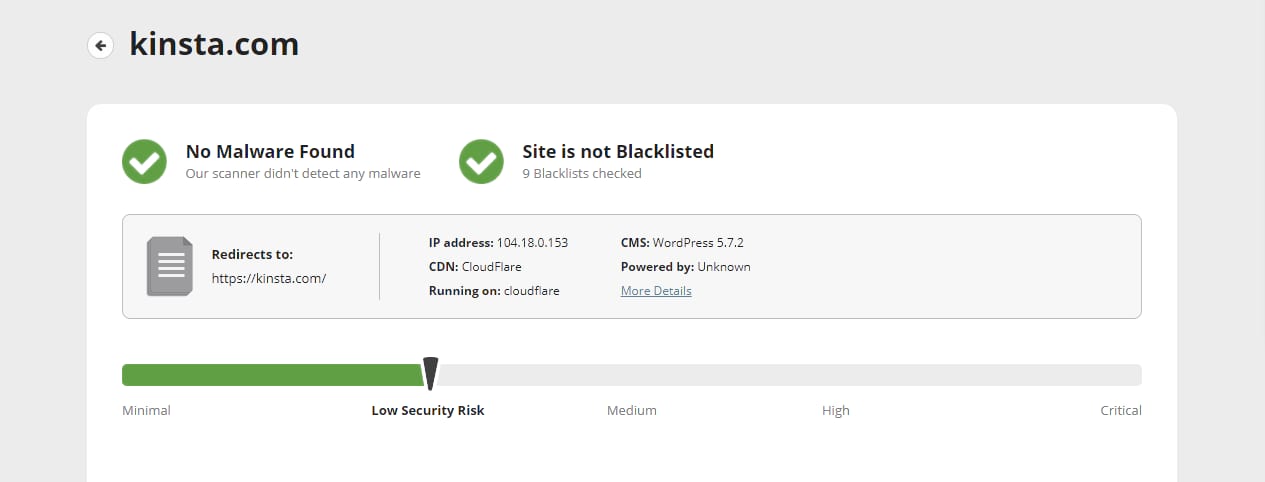Select the Site is not Blacklisted heading
Image resolution: width=1265 pixels, height=482 pixels.
coord(618,152)
